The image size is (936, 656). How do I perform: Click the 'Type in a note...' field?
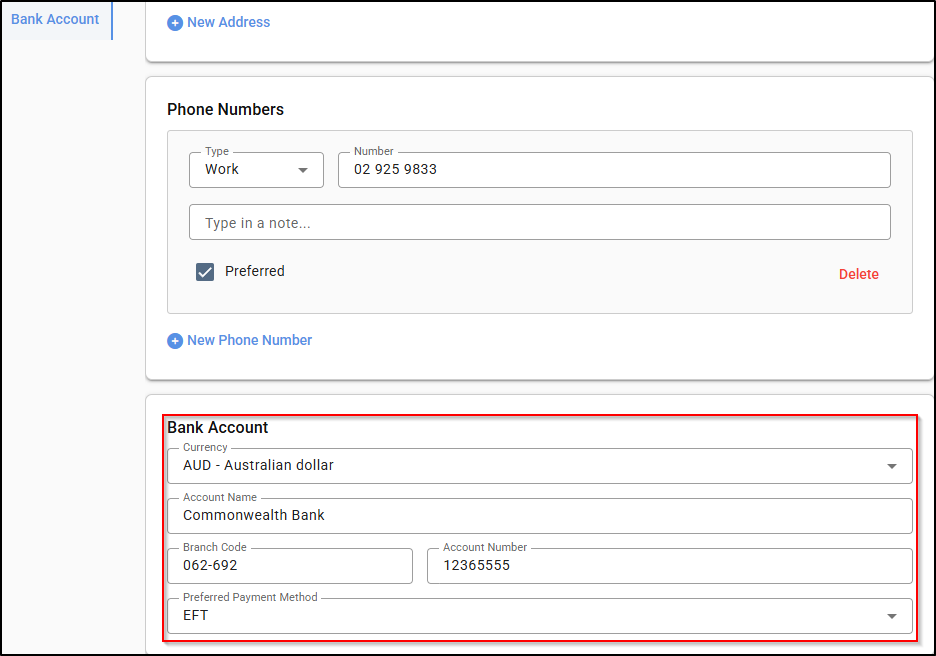(539, 223)
